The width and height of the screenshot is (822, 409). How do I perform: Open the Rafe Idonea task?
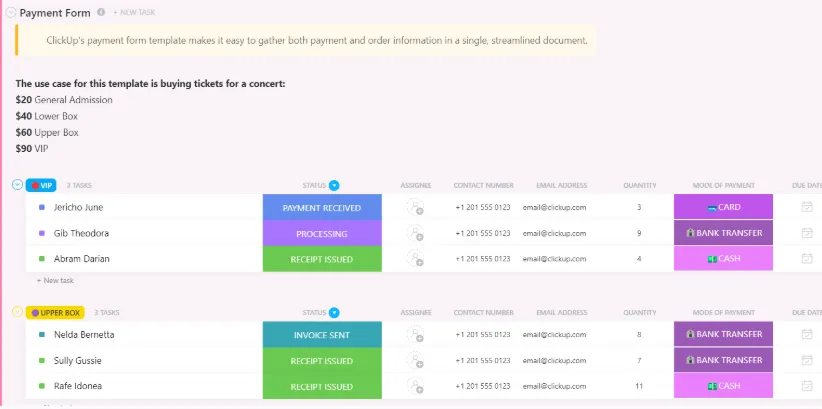tap(78, 386)
